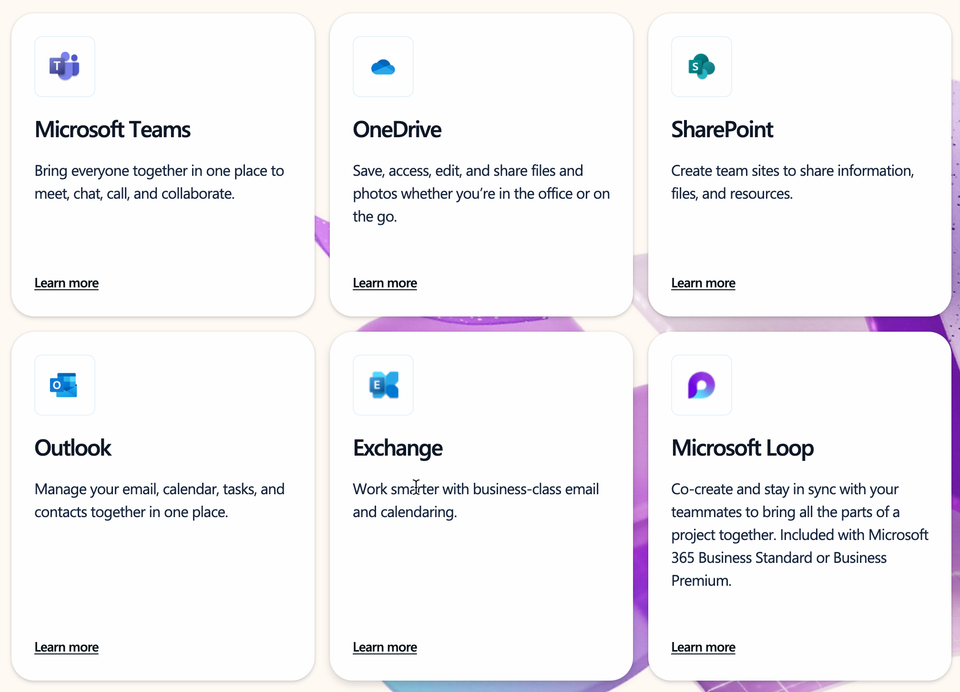Viewport: 960px width, 692px height.
Task: Click the Outlook app icon
Action: [x=65, y=385]
